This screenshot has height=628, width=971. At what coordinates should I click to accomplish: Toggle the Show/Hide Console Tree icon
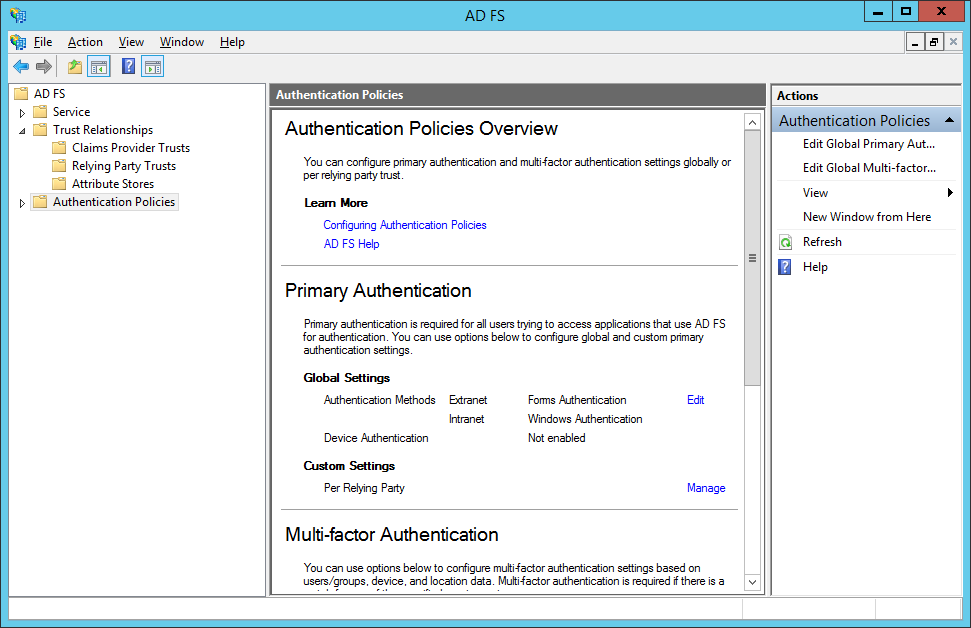(x=98, y=67)
